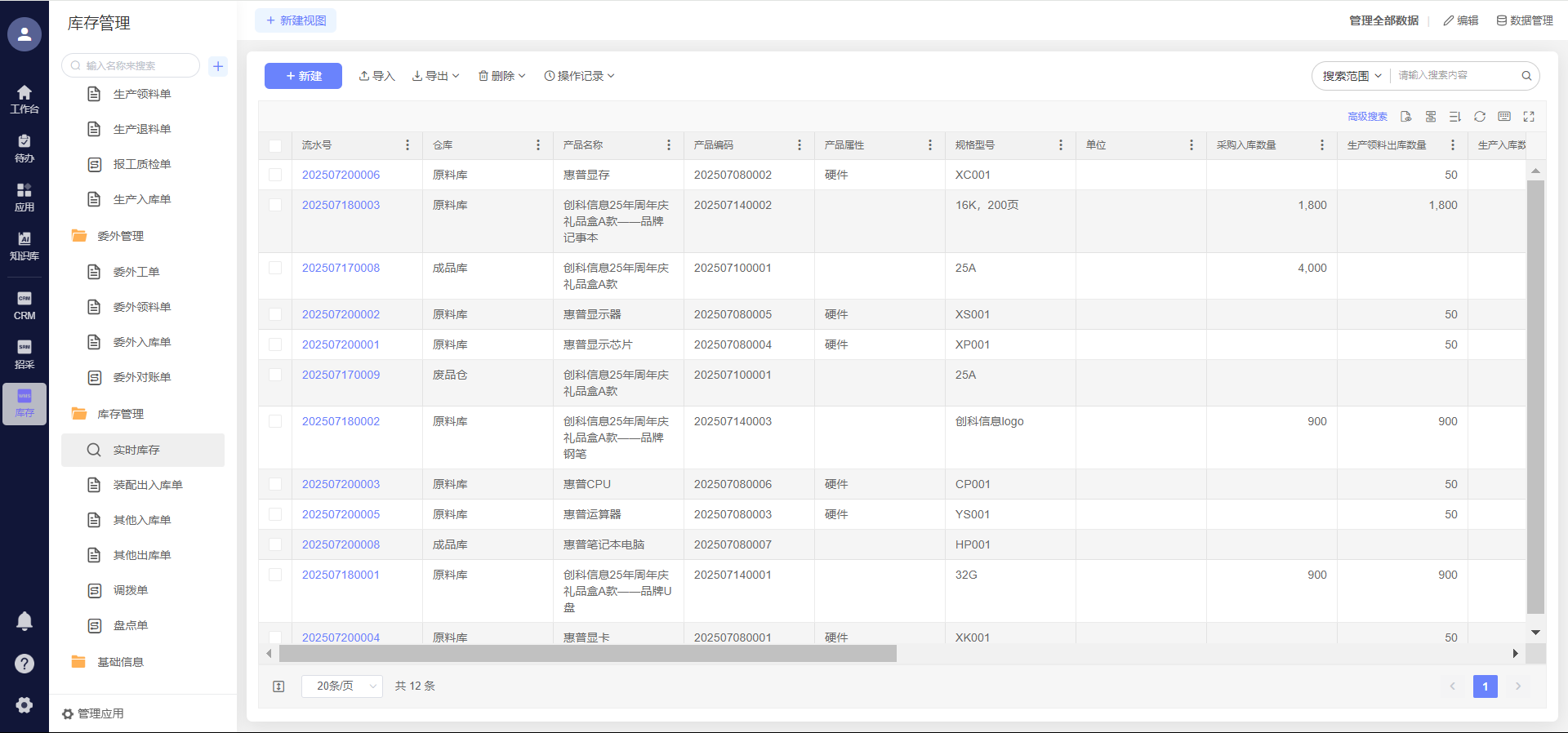
Task: Expand the 搜索范围 dropdown
Action: [x=1352, y=76]
